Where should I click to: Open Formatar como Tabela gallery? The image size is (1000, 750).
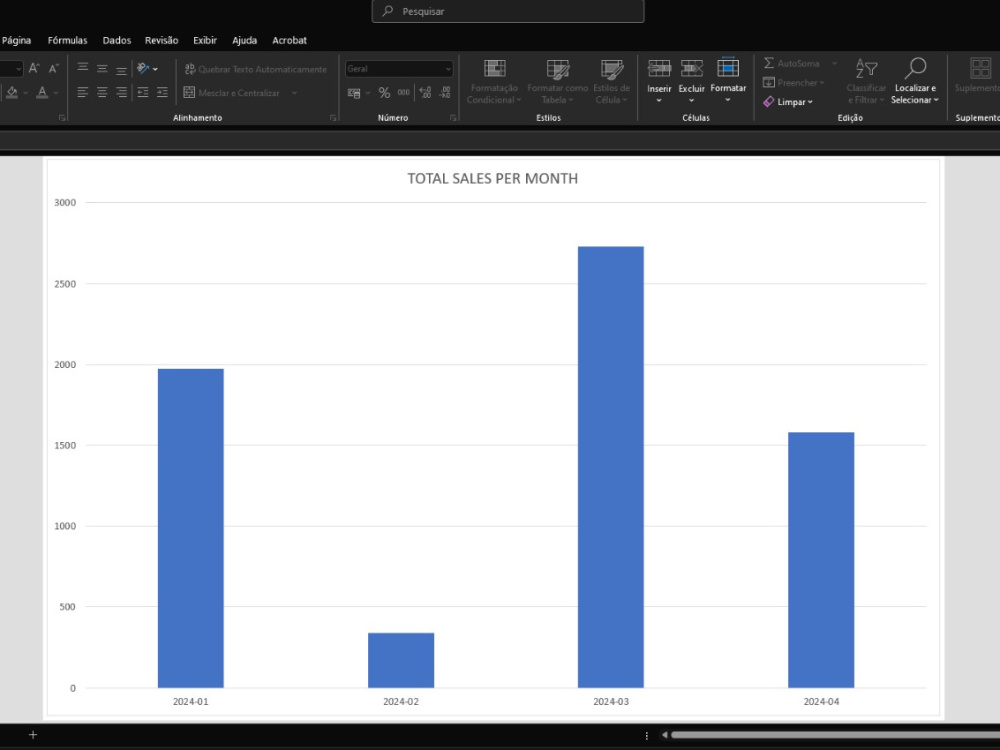(557, 82)
